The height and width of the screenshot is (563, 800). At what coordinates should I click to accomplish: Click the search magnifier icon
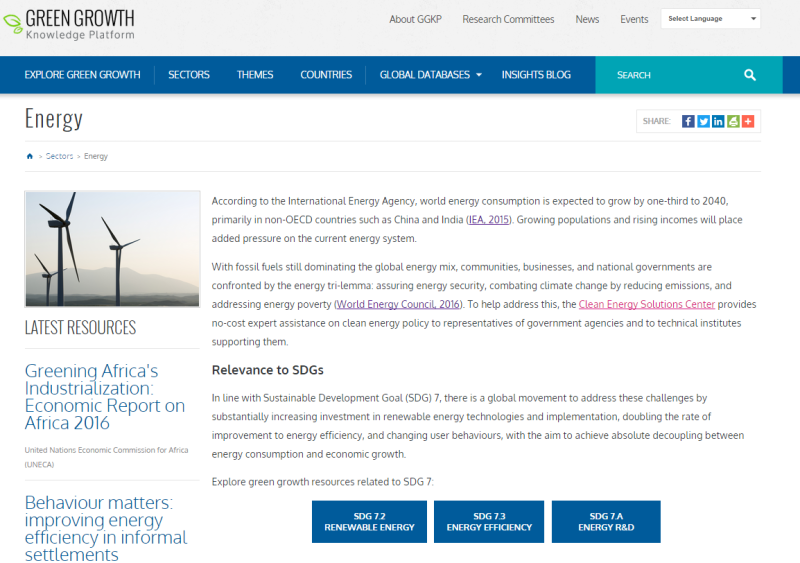pos(750,75)
